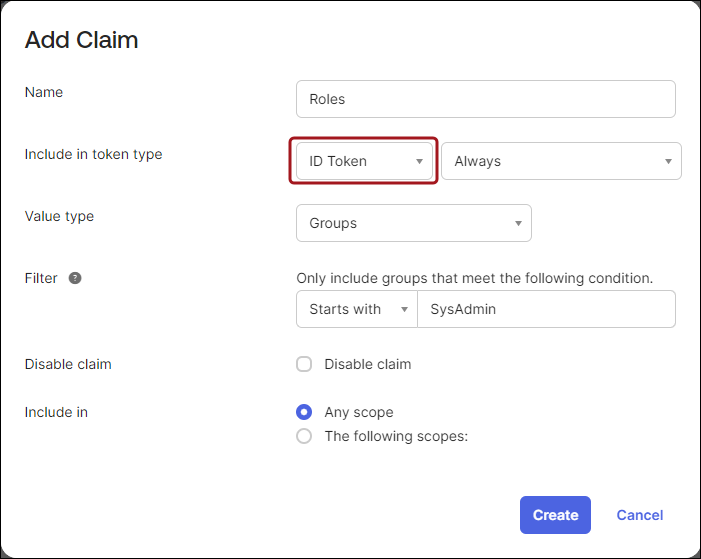This screenshot has height=559, width=701.
Task: Click the 'Name' field label
Action: pos(44,92)
